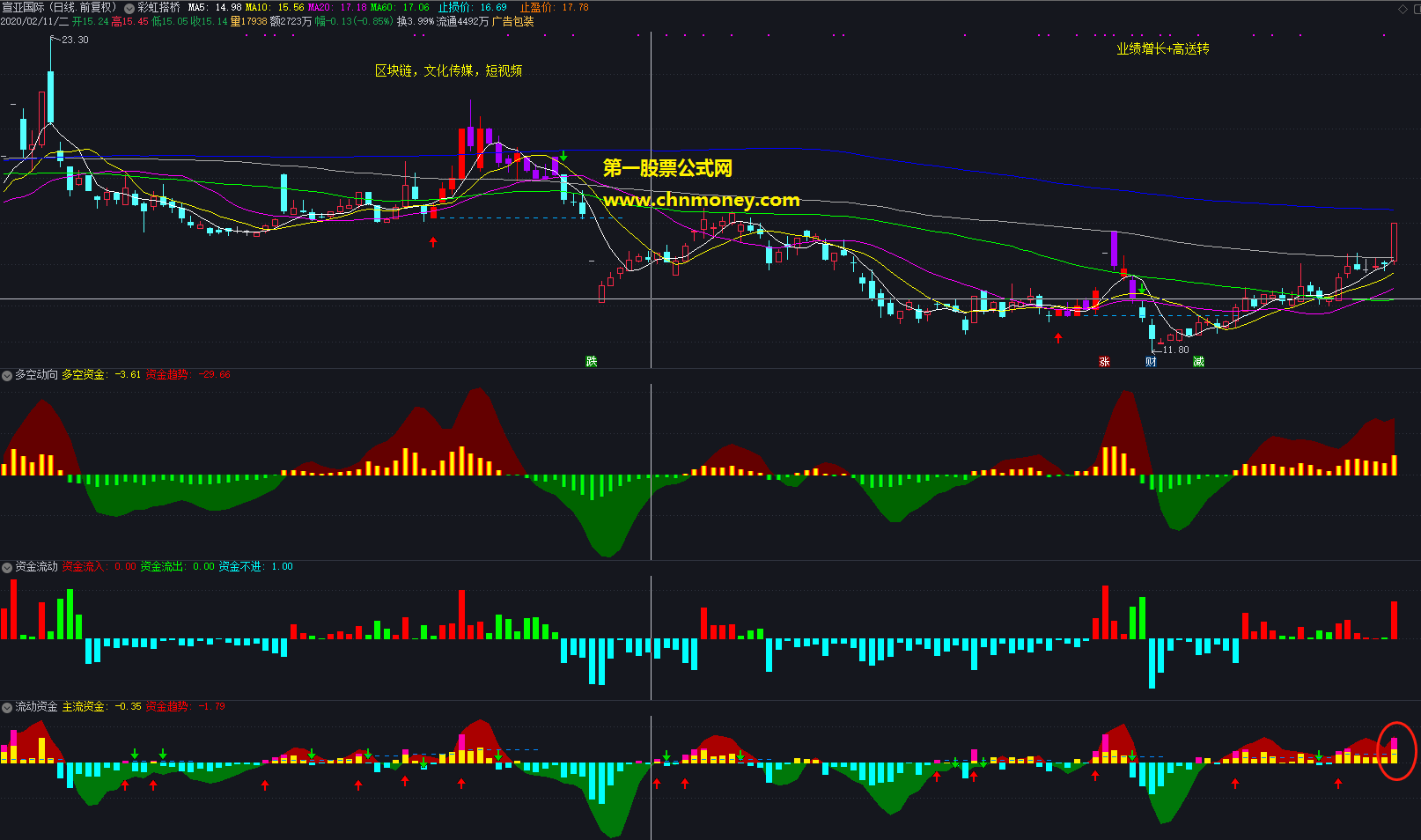1421x840 pixels.
Task: Click the 止损价: 16.69 label
Action: tap(473, 7)
